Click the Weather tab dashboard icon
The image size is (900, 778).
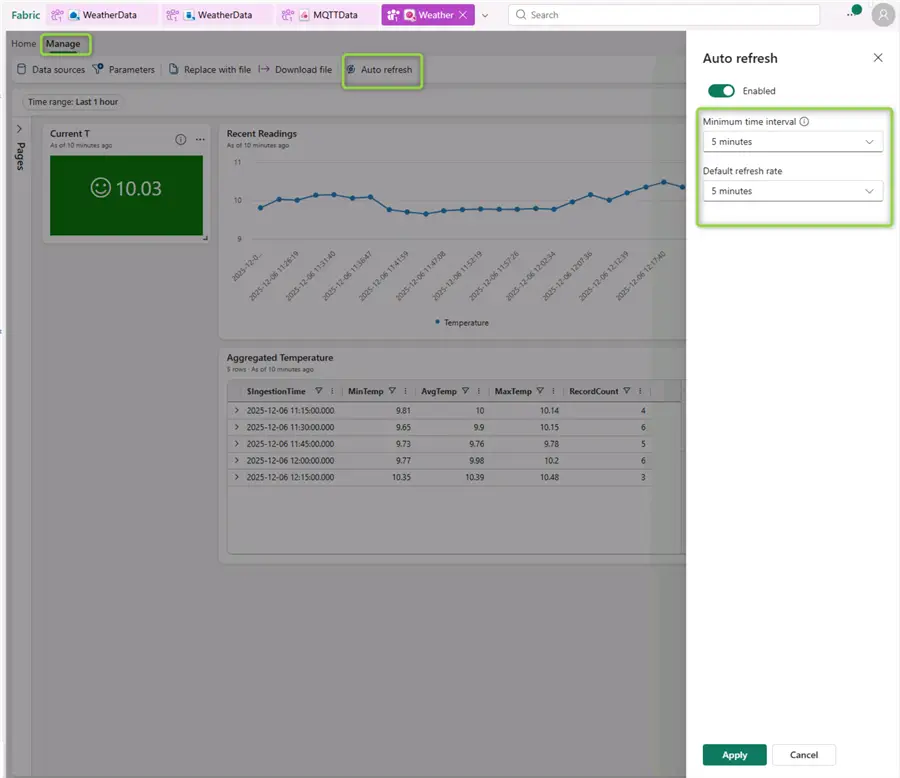tap(409, 15)
